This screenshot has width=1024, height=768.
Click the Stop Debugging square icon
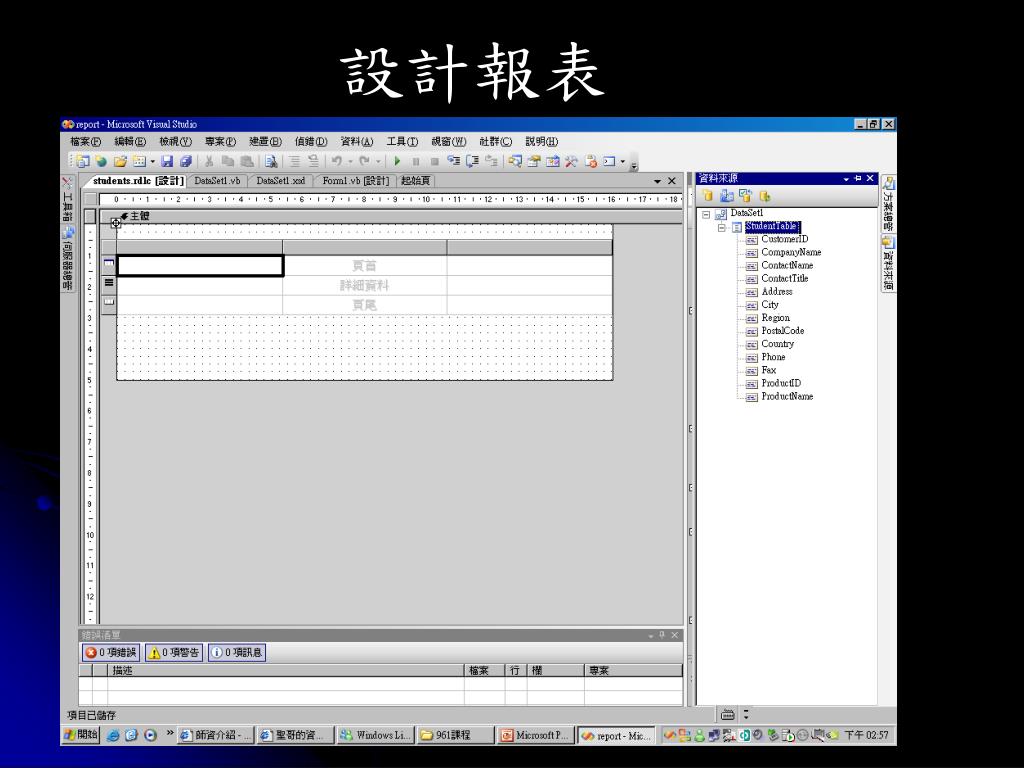(x=434, y=161)
